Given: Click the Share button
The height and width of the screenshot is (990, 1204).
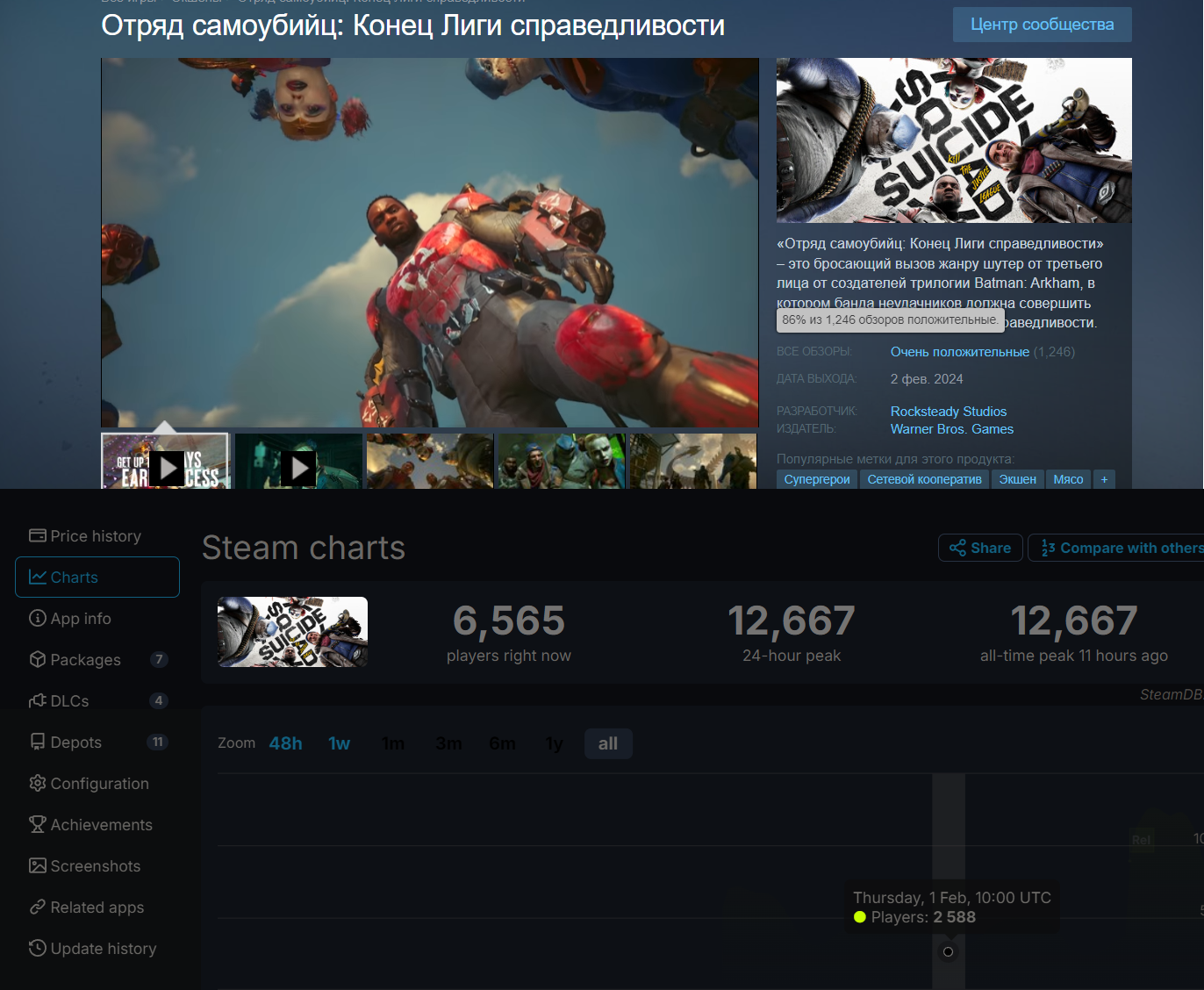Looking at the screenshot, I should point(980,548).
